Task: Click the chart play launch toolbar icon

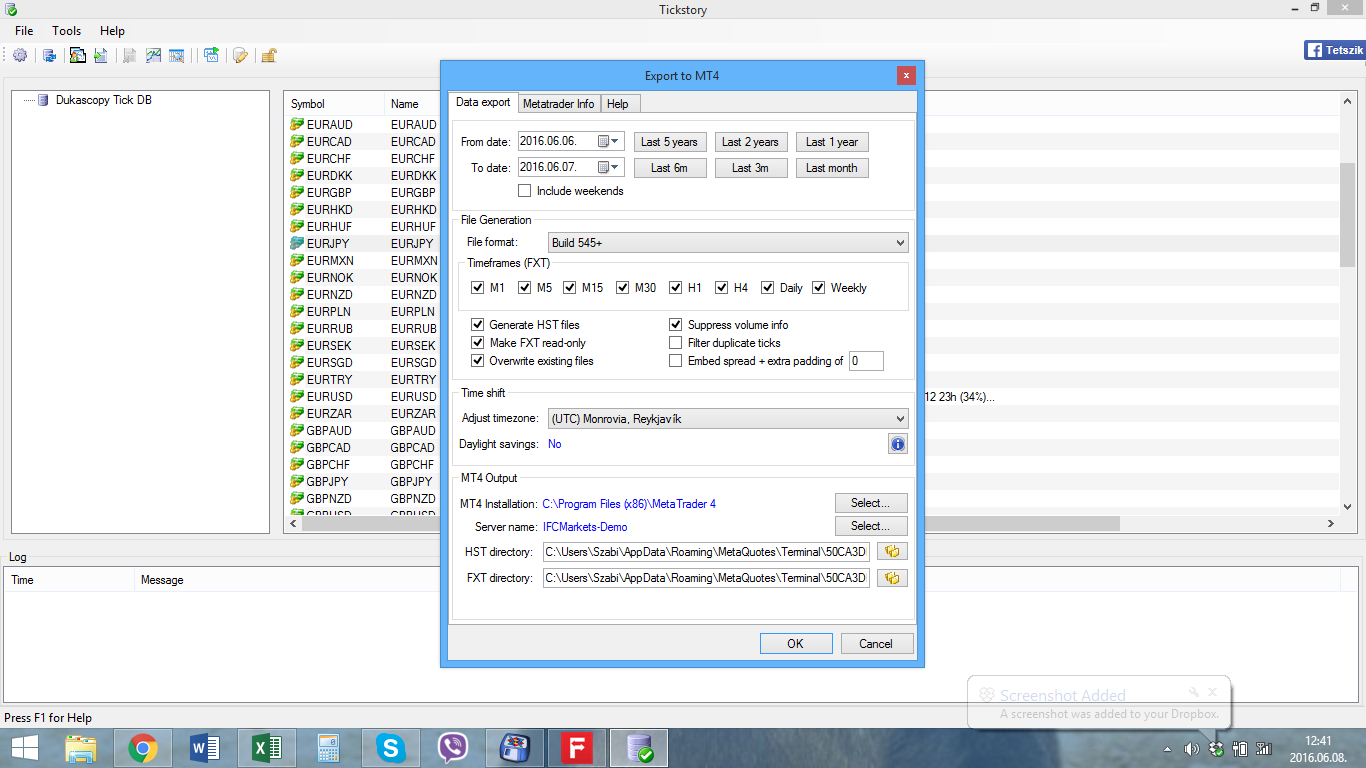Action: (x=211, y=55)
